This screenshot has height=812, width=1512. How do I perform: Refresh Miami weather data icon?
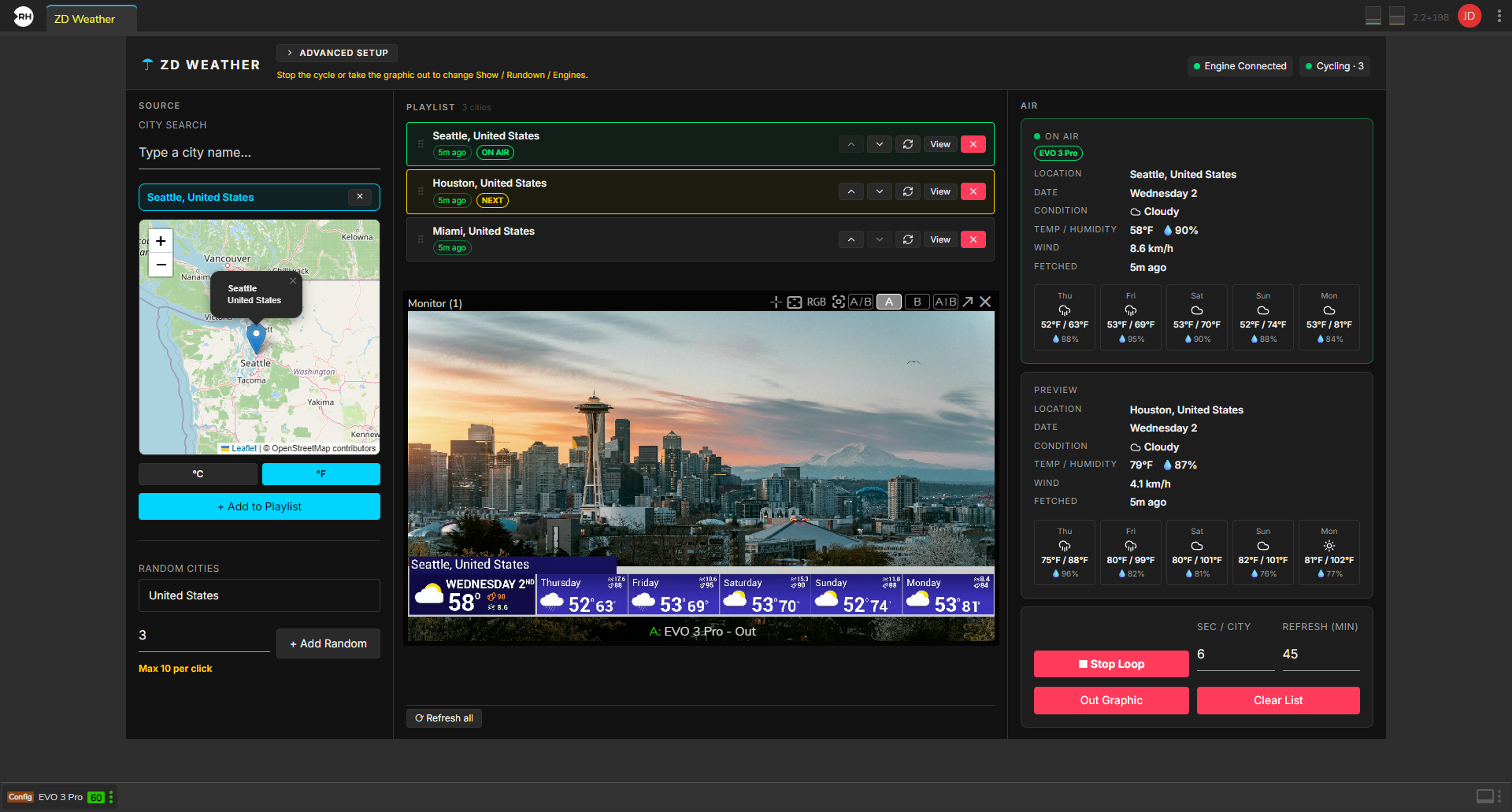[x=908, y=239]
